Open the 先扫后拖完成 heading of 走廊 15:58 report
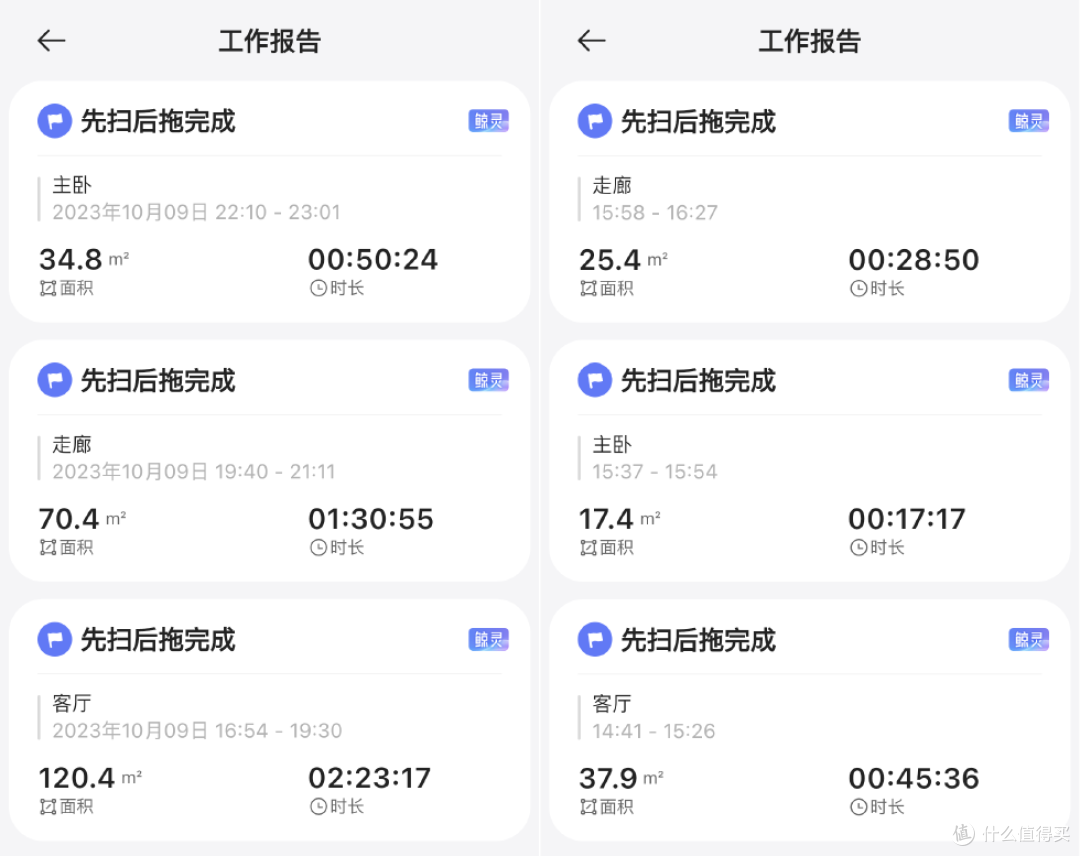 [698, 121]
